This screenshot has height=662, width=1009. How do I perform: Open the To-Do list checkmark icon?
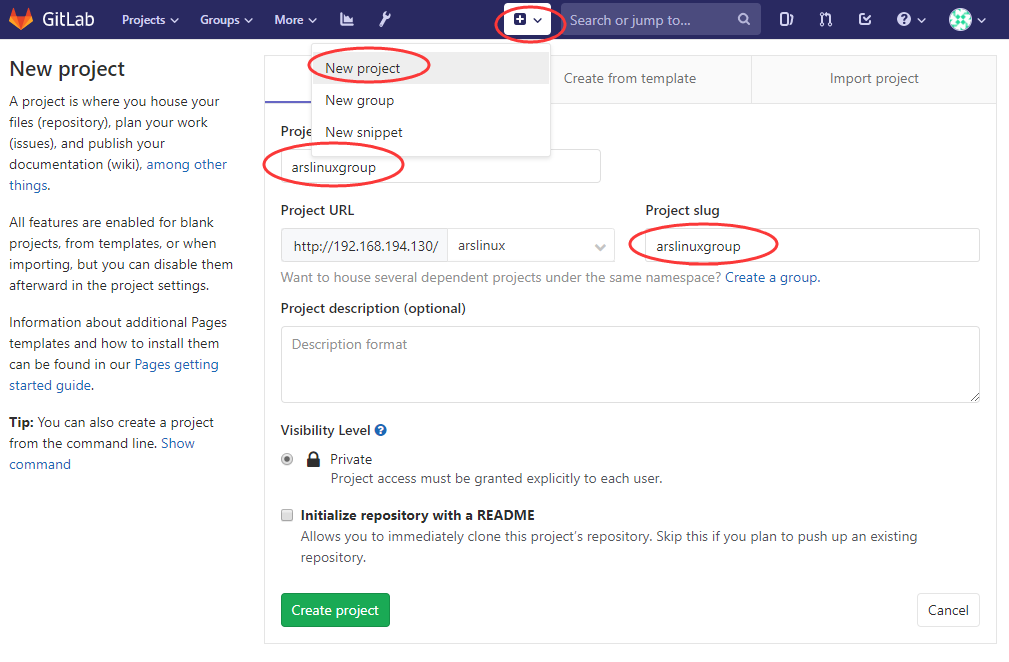coord(865,19)
